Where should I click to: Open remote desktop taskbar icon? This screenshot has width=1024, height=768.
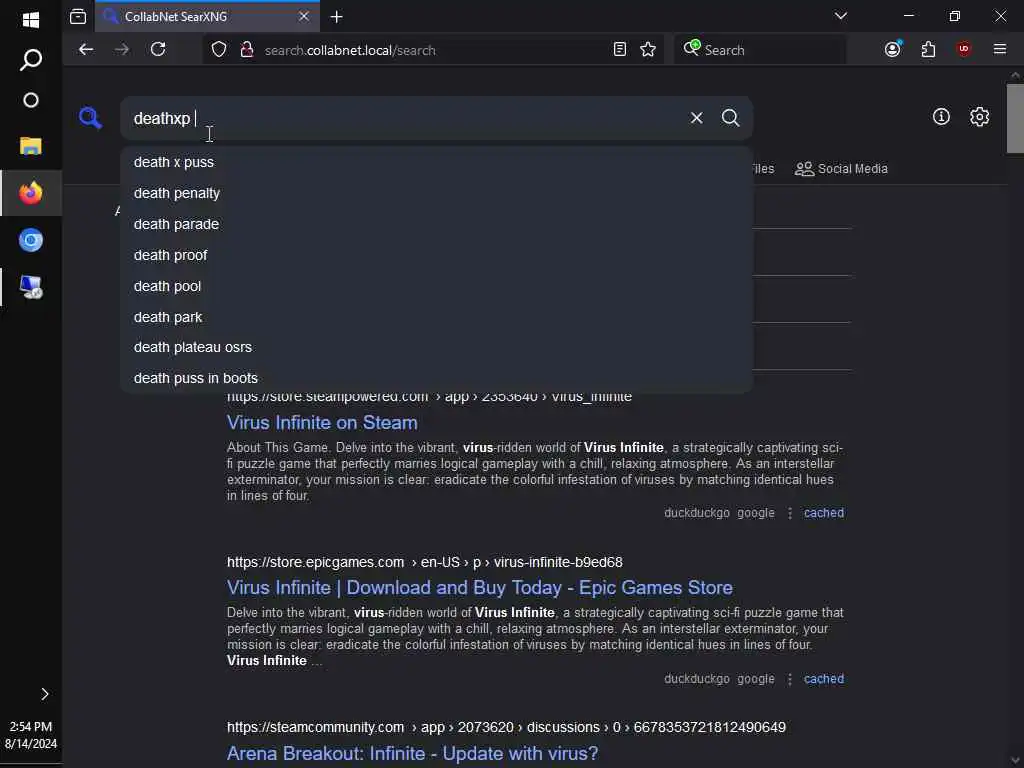pyautogui.click(x=31, y=287)
